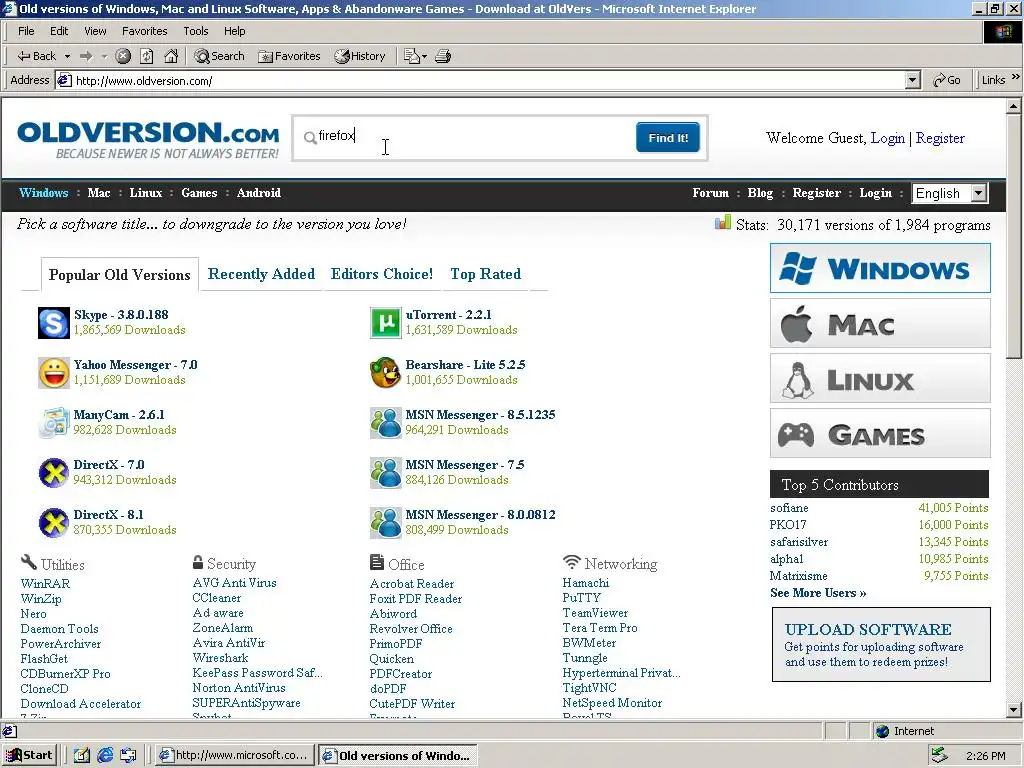Click the ManyCam app icon
This screenshot has height=768, width=1024.
[54, 423]
